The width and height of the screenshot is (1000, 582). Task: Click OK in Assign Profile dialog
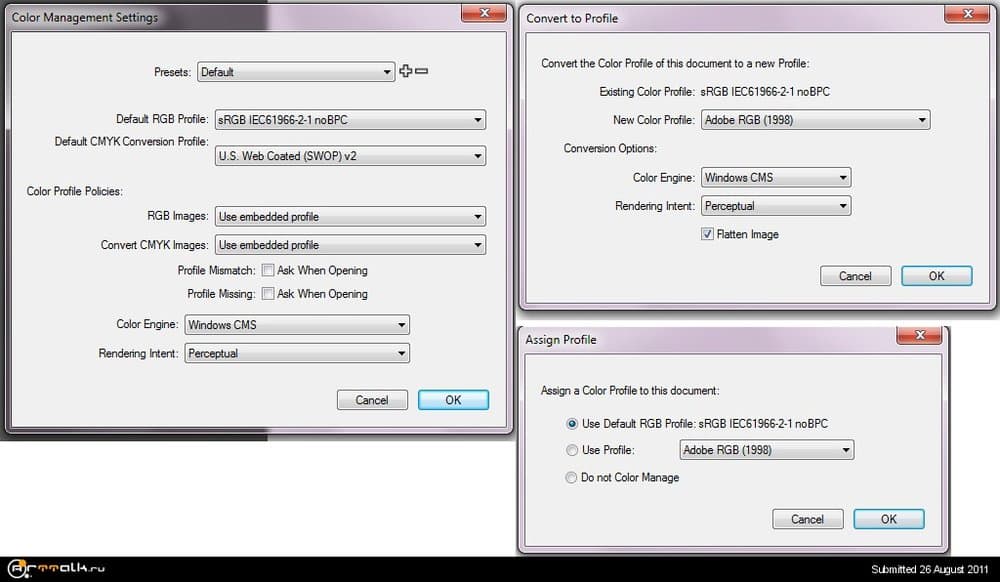pyautogui.click(x=888, y=519)
